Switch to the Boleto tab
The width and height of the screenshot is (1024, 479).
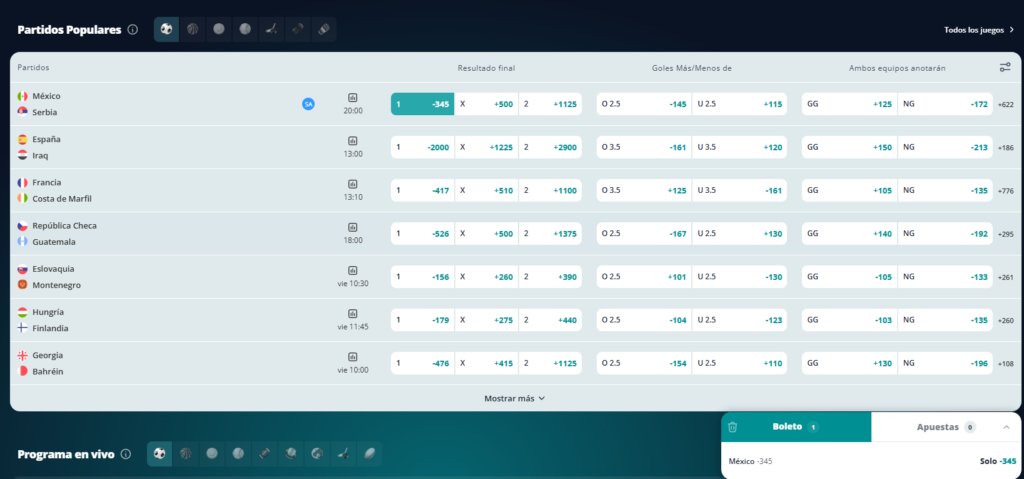pos(796,427)
